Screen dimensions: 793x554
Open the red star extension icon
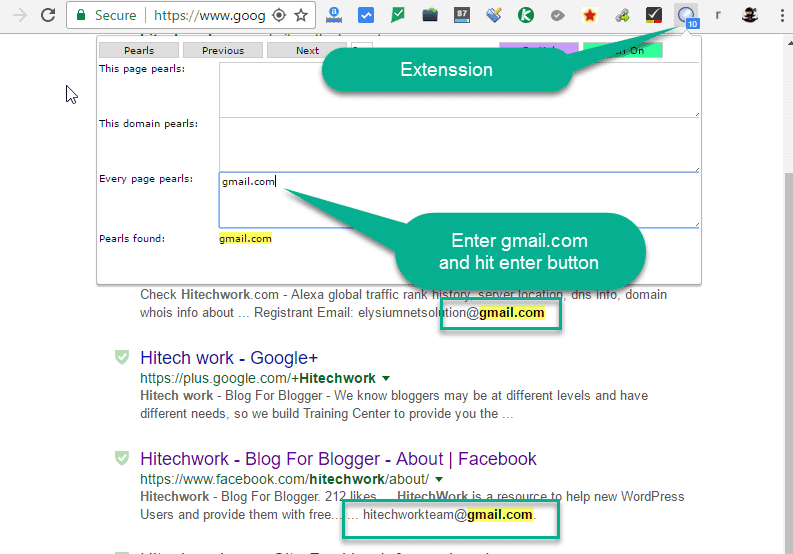(590, 15)
